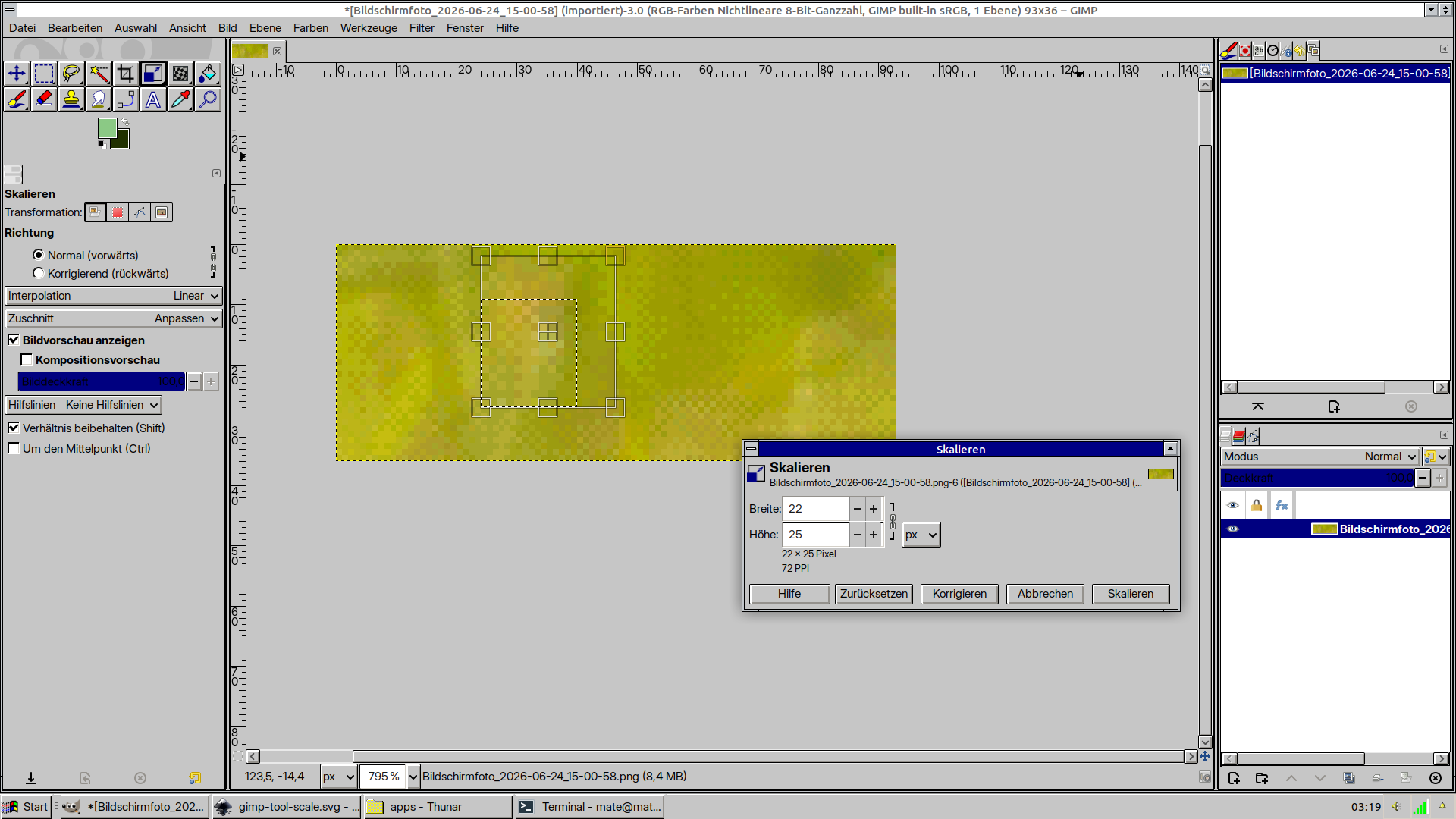Confirm with the Skalieren button
The height and width of the screenshot is (819, 1456).
pos(1131,594)
